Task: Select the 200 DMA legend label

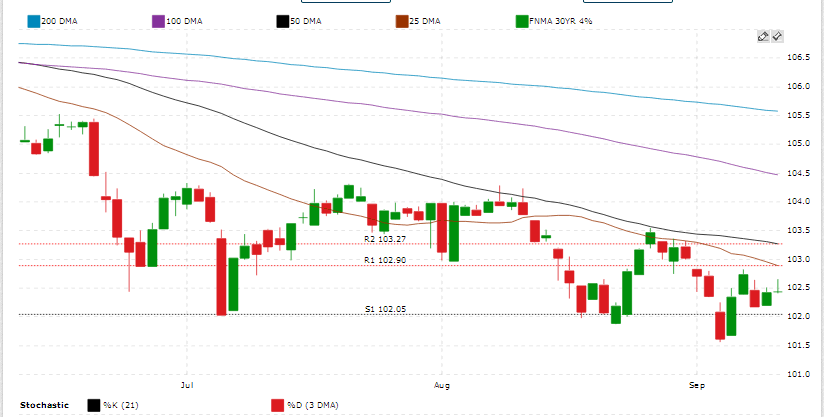Action: point(59,22)
